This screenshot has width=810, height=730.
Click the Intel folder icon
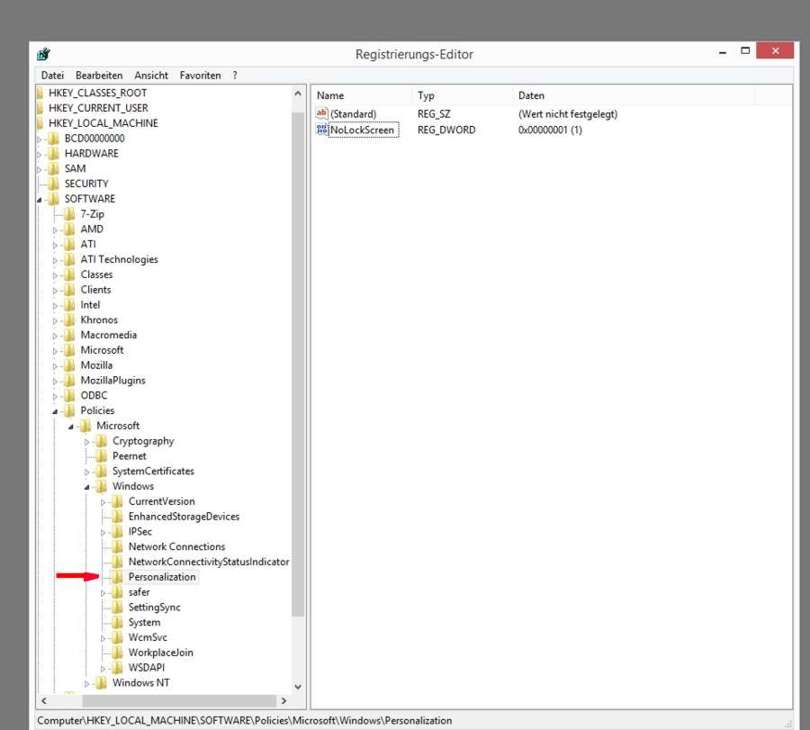[70, 304]
